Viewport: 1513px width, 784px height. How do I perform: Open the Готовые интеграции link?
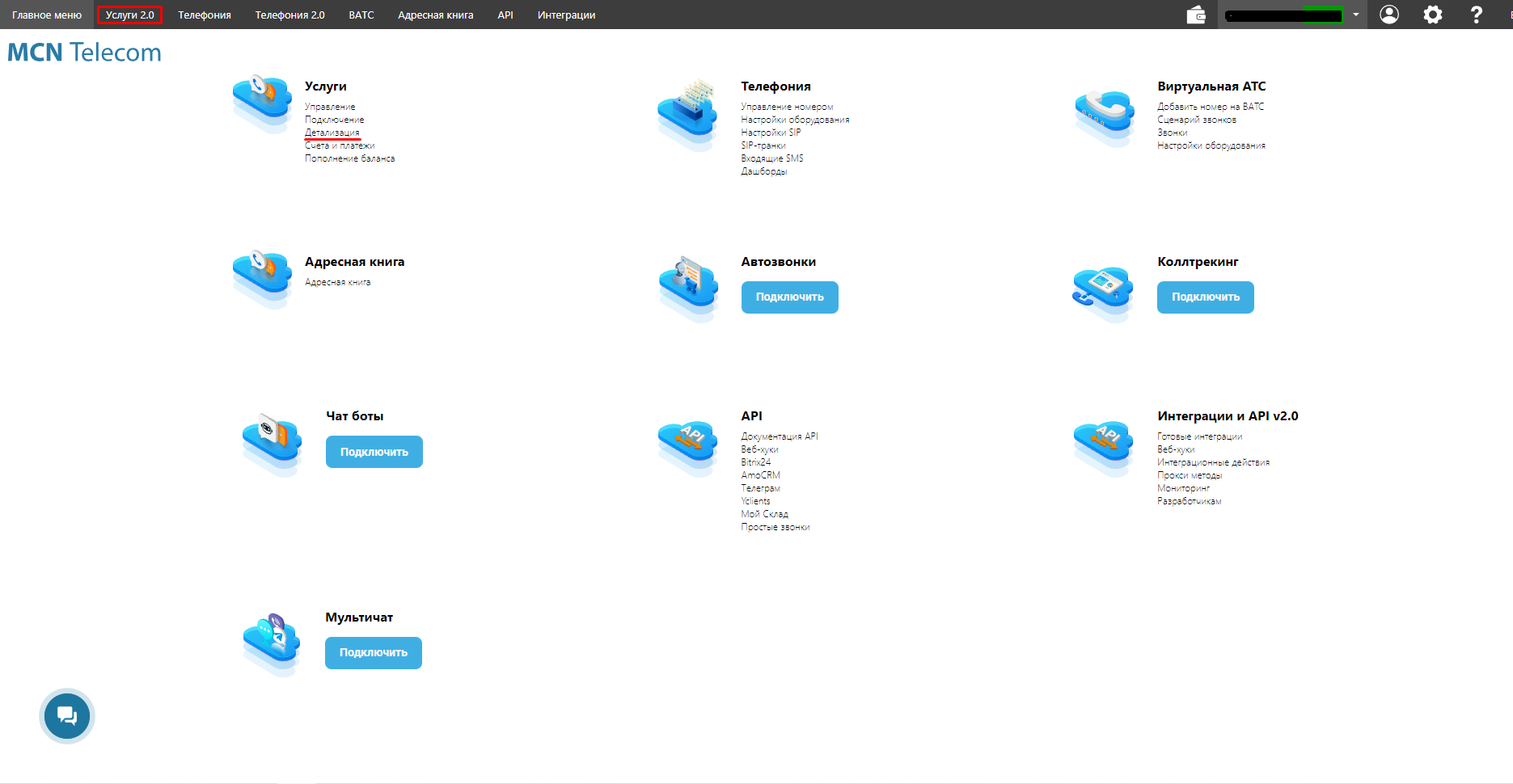point(1200,436)
